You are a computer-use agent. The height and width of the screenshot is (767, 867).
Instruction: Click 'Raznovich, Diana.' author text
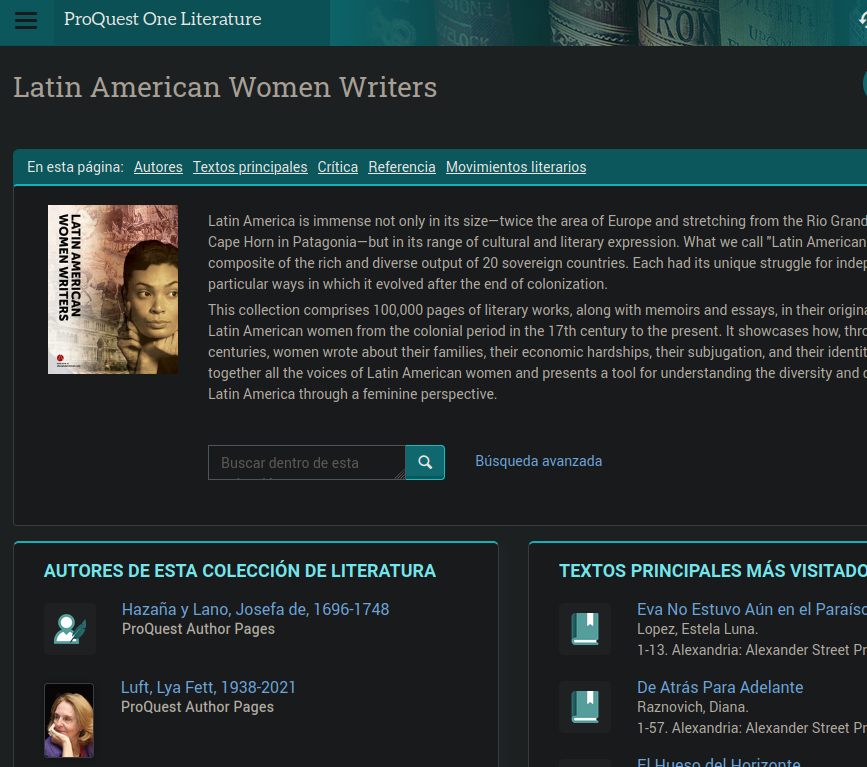693,707
